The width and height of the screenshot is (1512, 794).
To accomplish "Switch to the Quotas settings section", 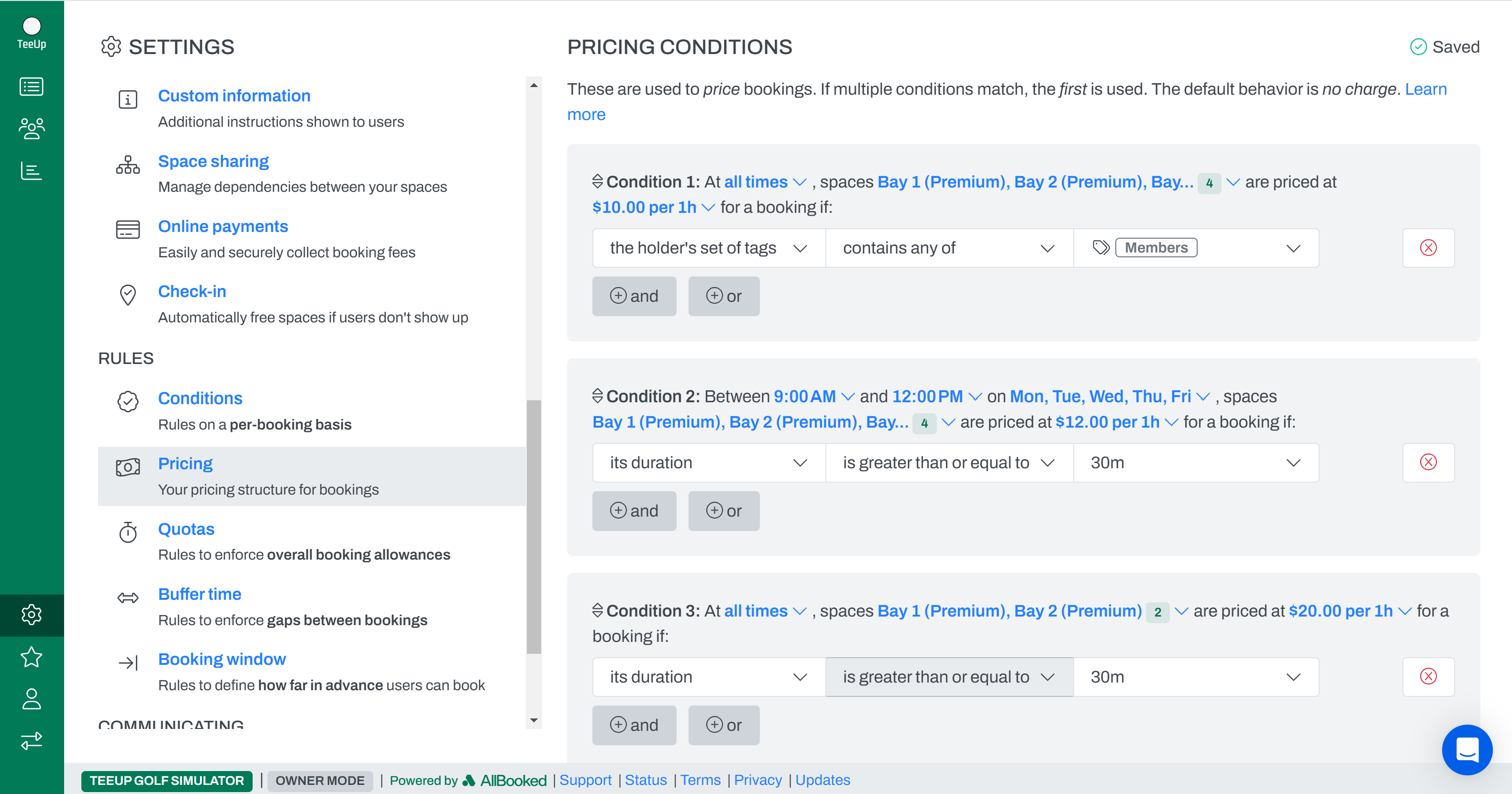I will (186, 529).
